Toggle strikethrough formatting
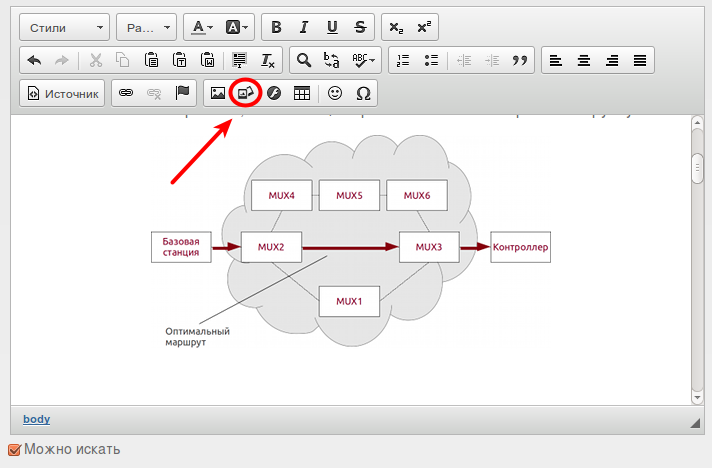 coord(360,27)
